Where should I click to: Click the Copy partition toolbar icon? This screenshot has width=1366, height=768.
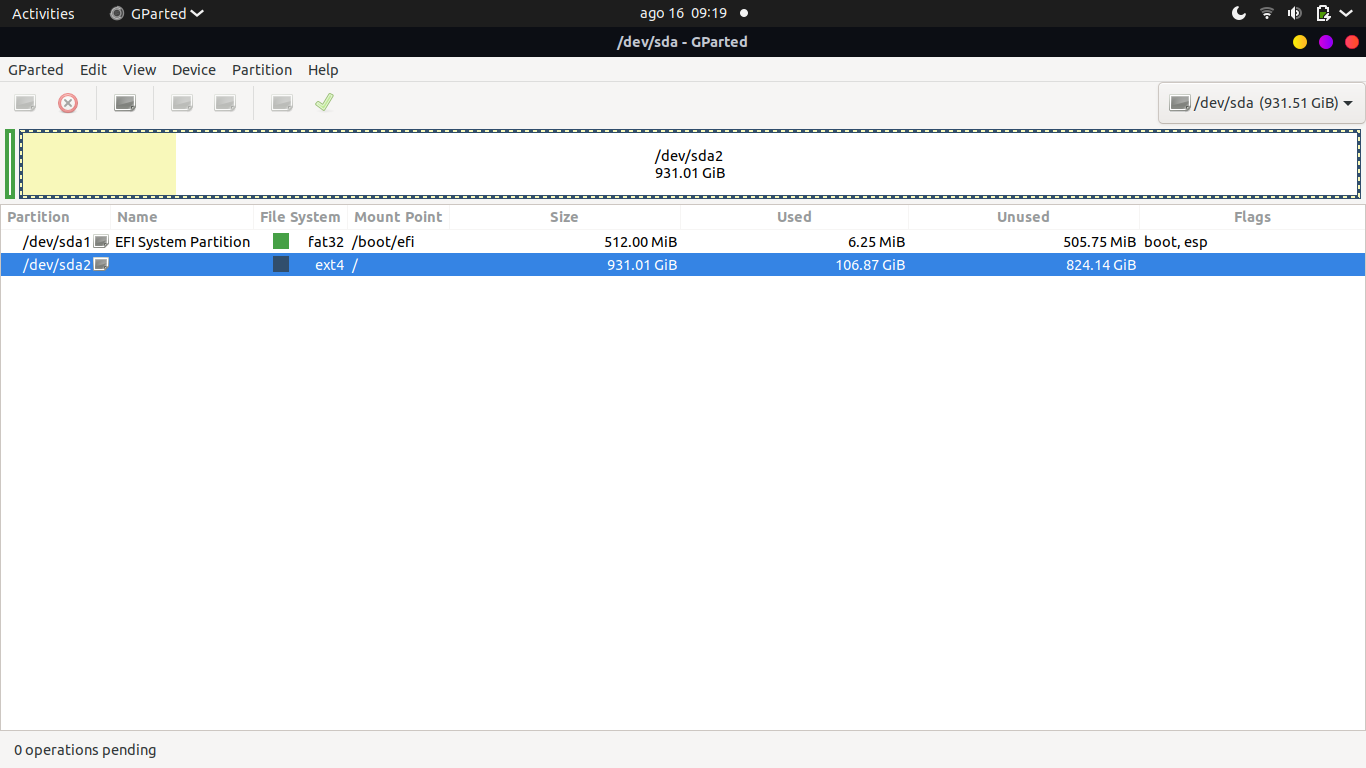(182, 103)
